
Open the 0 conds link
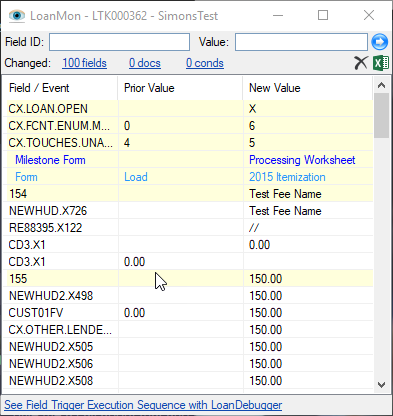coord(205,63)
